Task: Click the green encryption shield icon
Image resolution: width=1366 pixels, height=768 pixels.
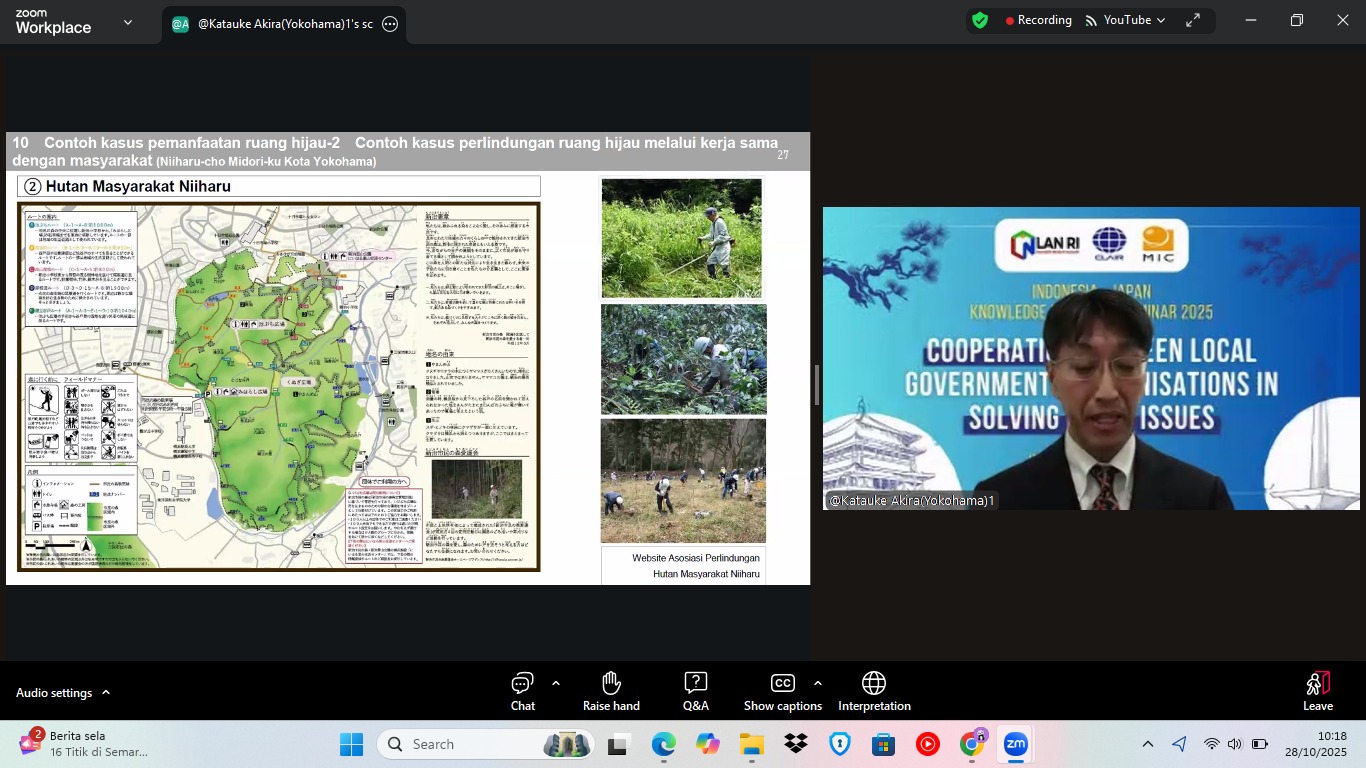Action: pos(980,20)
